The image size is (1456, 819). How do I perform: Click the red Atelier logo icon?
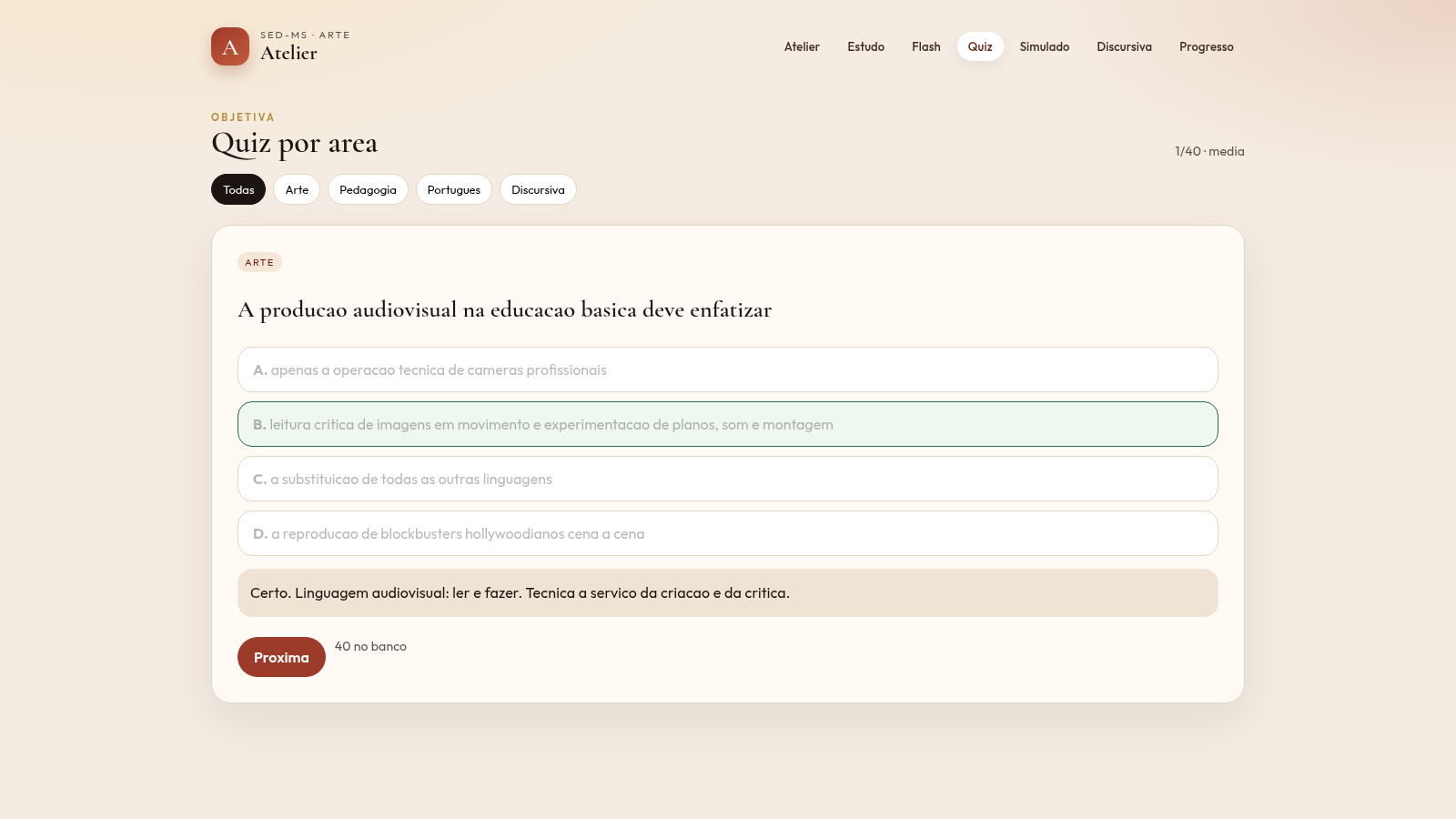(230, 46)
